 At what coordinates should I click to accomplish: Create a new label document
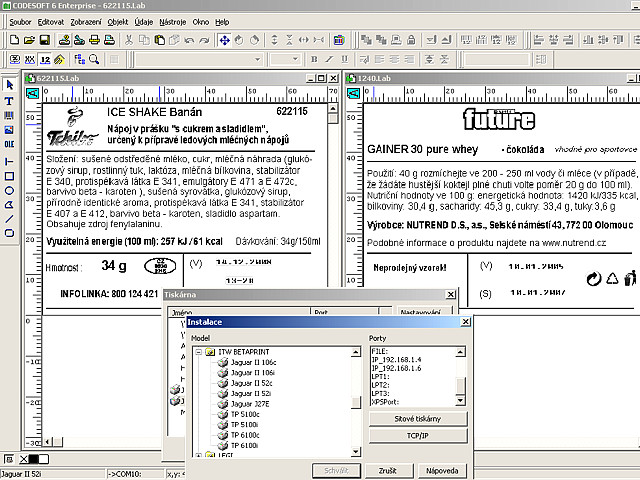click(x=14, y=40)
